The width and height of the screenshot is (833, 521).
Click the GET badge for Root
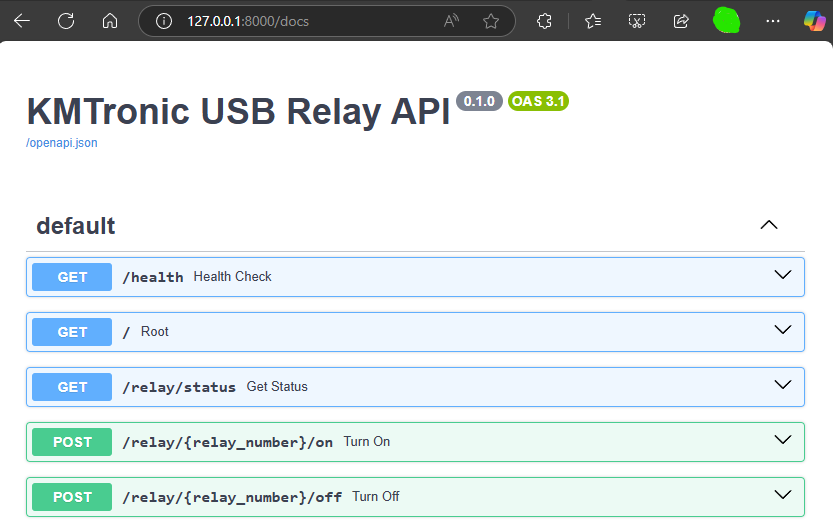point(72,332)
